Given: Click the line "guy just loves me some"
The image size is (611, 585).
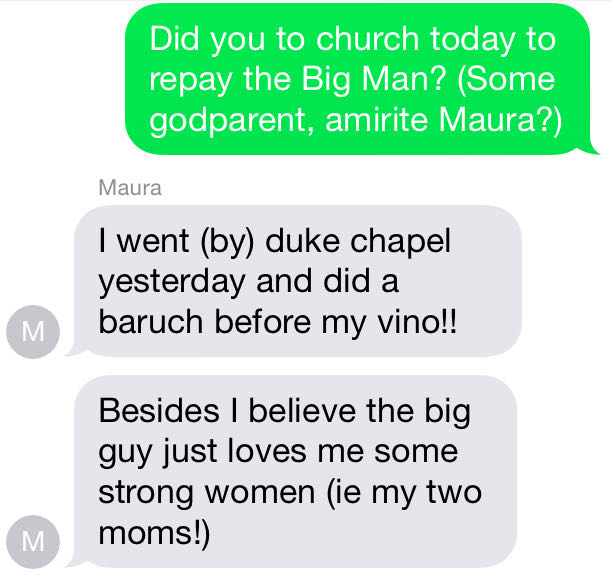Looking at the screenshot, I should click(277, 452).
